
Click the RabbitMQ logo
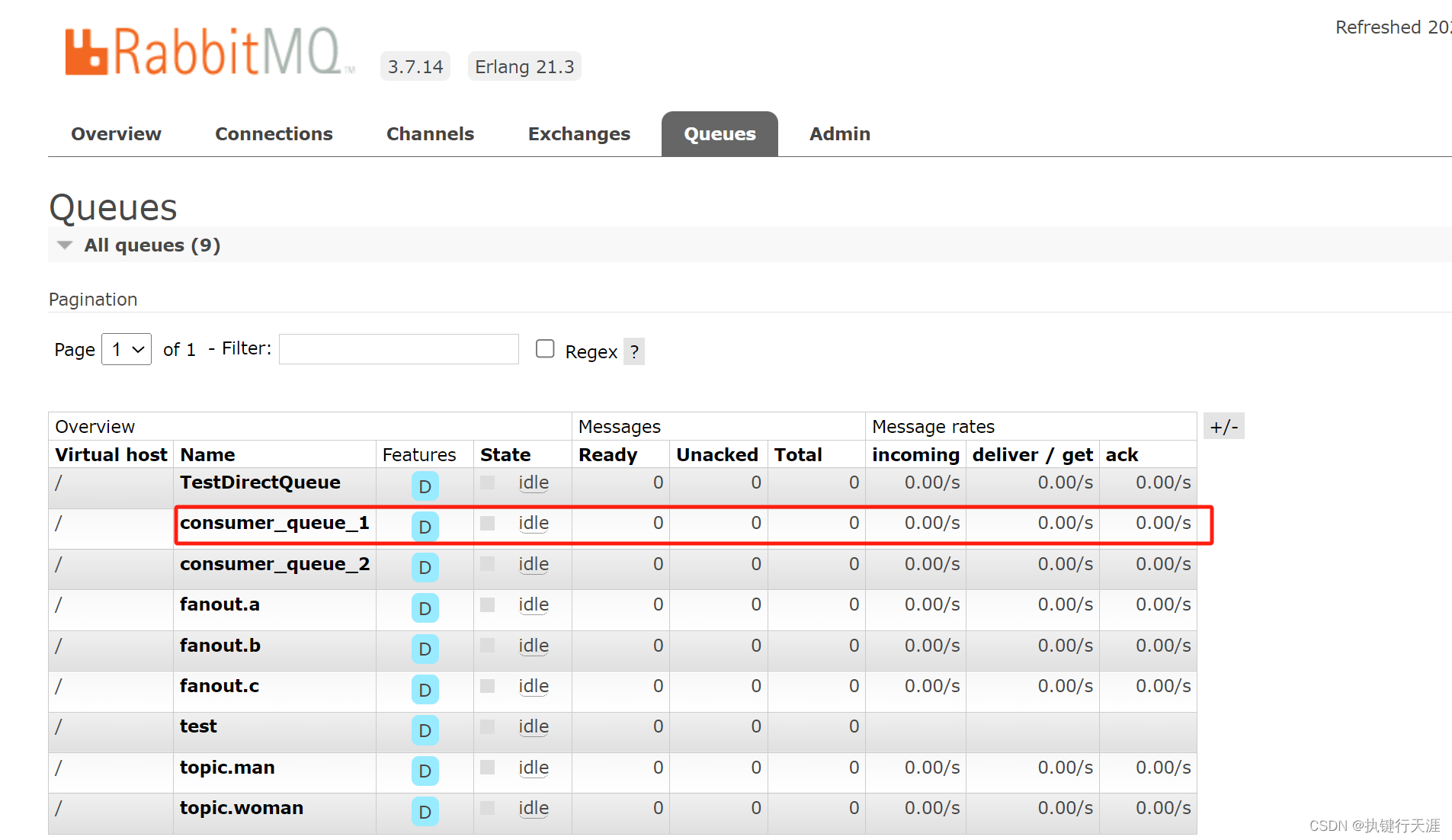210,52
